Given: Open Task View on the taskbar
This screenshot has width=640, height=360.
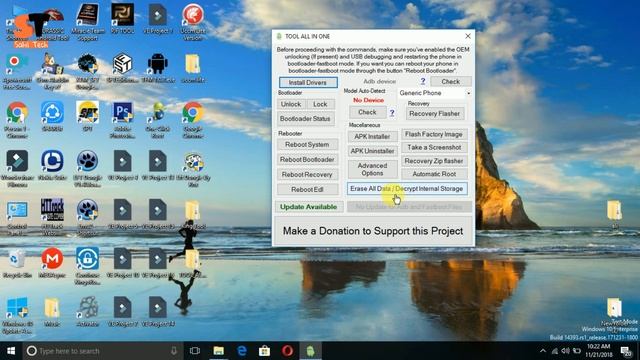Looking at the screenshot, I should tap(195, 351).
